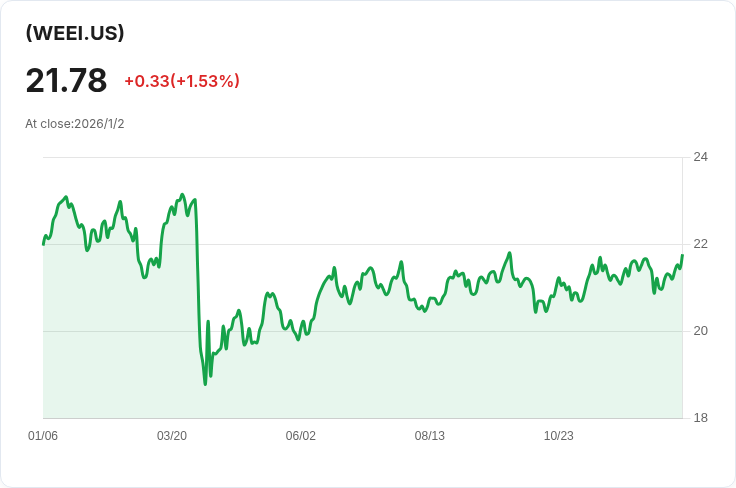Click the 22 label on the price axis
The height and width of the screenshot is (488, 736).
pyautogui.click(x=700, y=244)
